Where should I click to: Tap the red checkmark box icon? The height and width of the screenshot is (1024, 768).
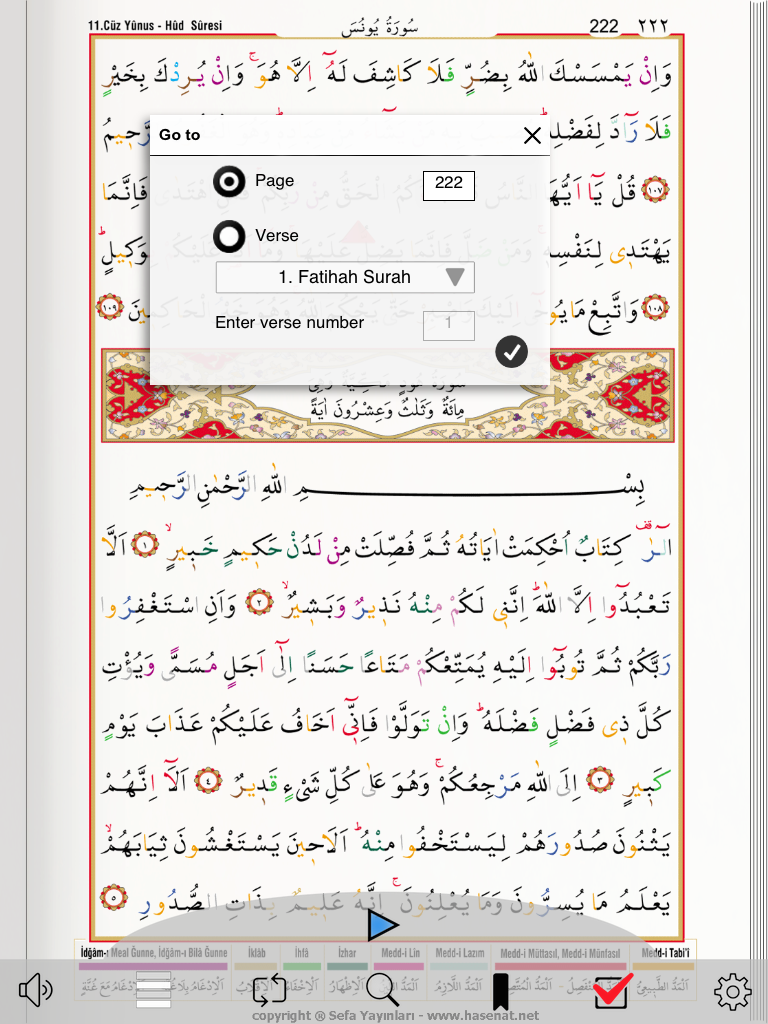coord(614,990)
